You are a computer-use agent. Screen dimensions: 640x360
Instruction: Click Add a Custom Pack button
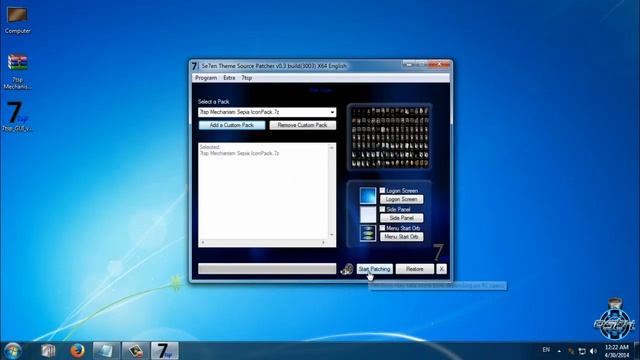pos(232,125)
